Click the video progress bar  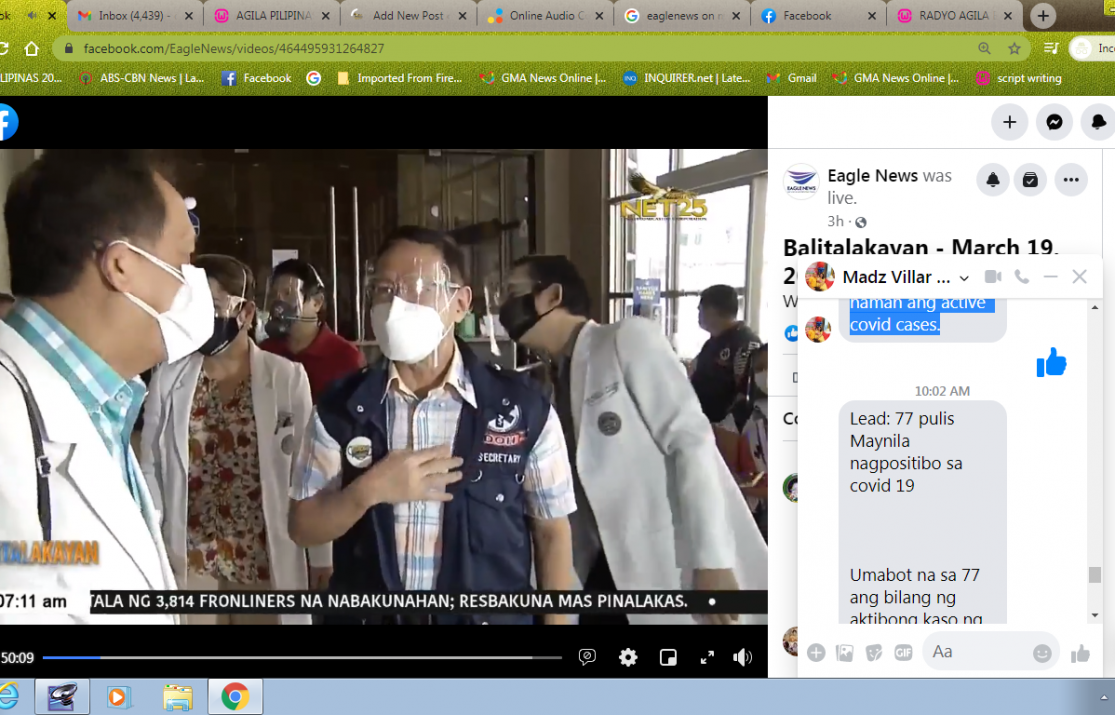[x=300, y=658]
